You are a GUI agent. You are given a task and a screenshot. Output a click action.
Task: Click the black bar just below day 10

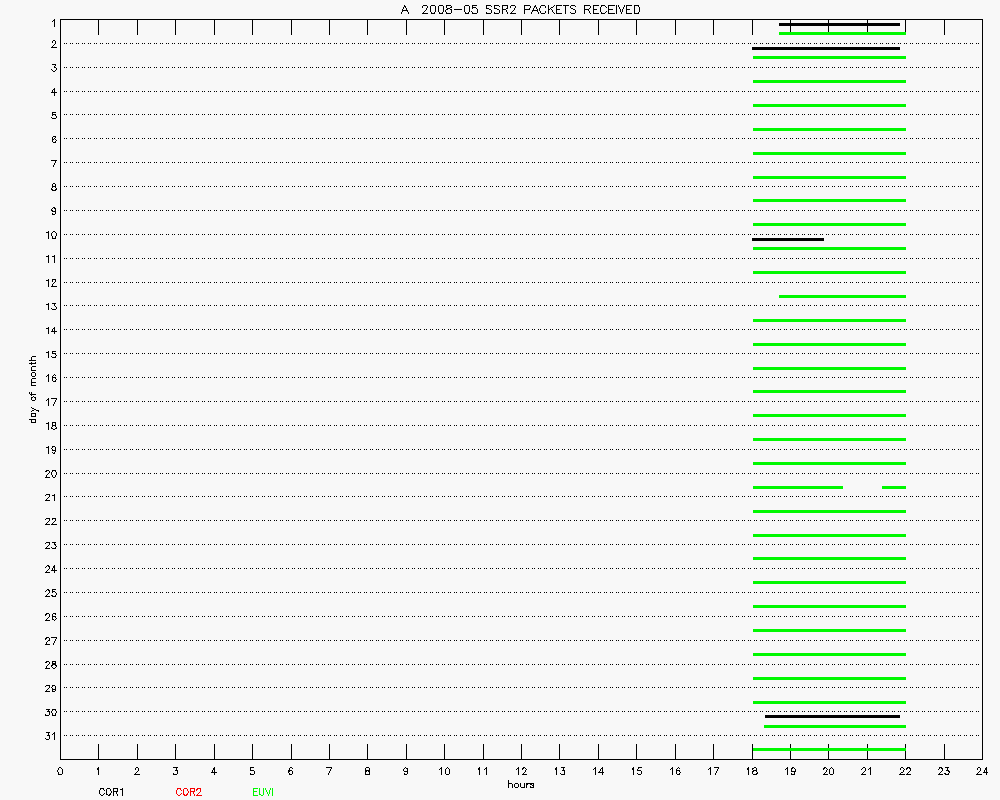788,239
